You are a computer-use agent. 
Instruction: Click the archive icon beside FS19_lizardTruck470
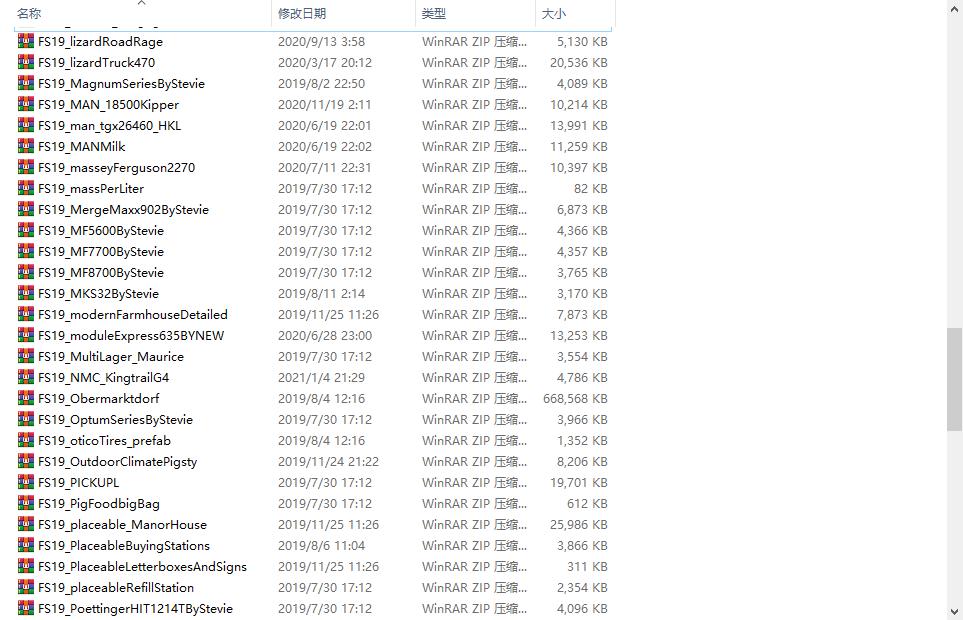pyautogui.click(x=26, y=62)
